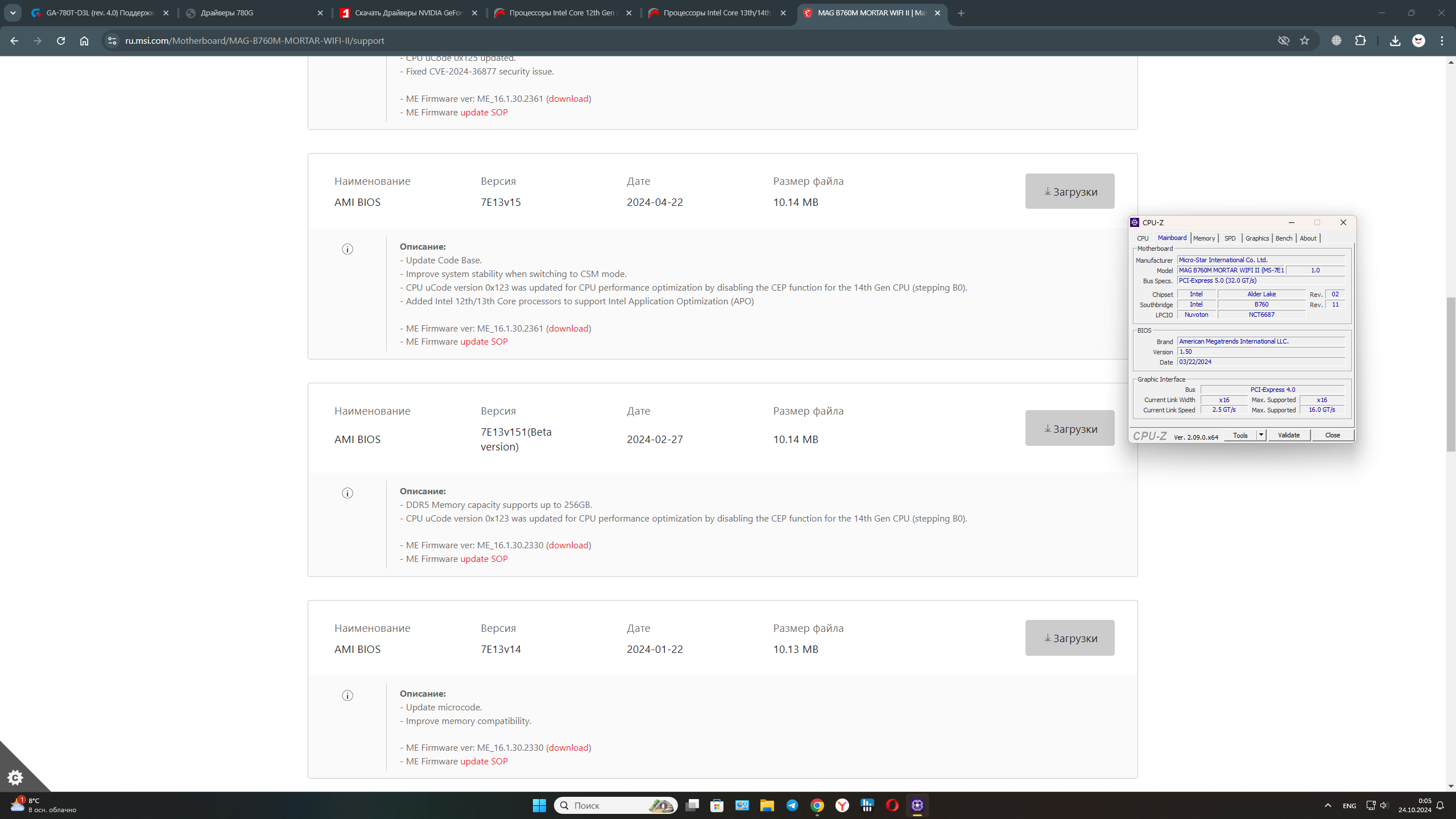The height and width of the screenshot is (819, 1456).
Task: Reload the MSI support page
Action: 61,40
